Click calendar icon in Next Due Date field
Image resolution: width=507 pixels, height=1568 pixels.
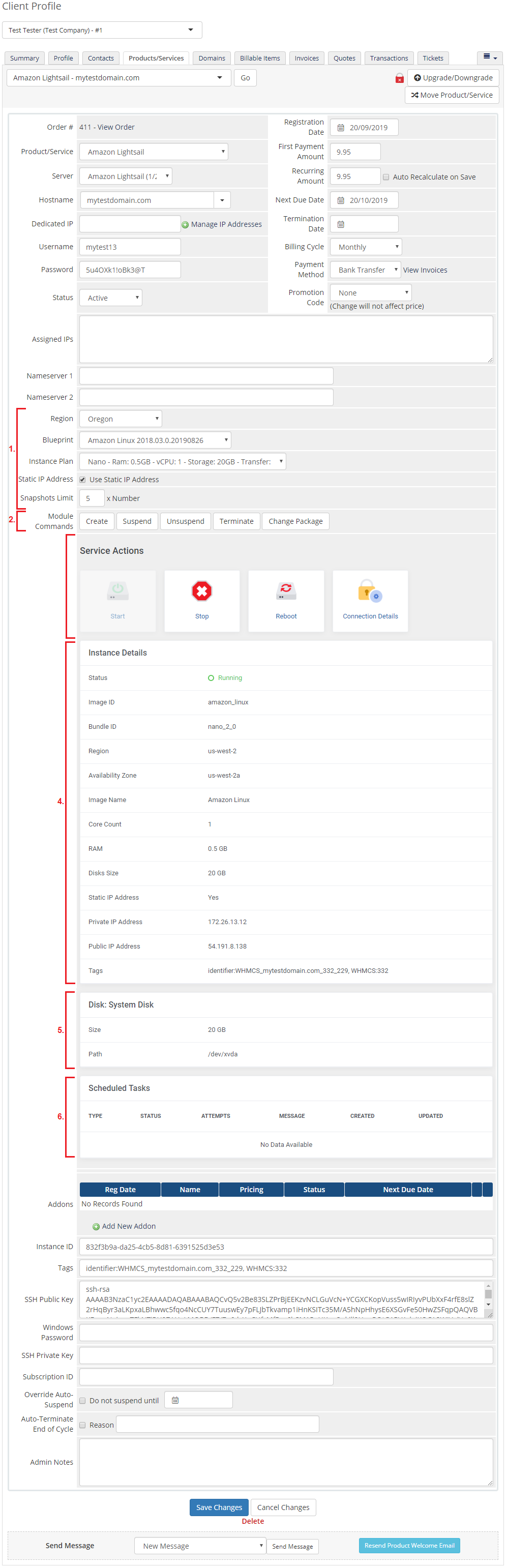(x=341, y=200)
